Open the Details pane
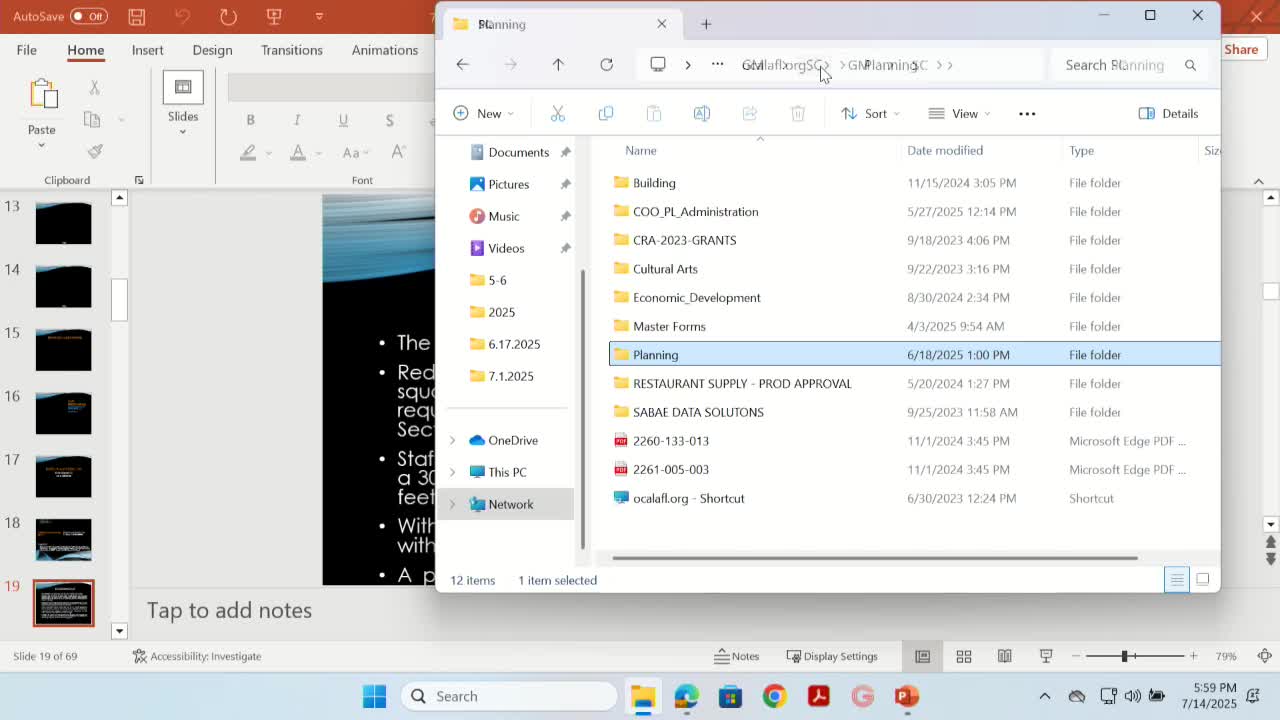1280x720 pixels. [1168, 113]
